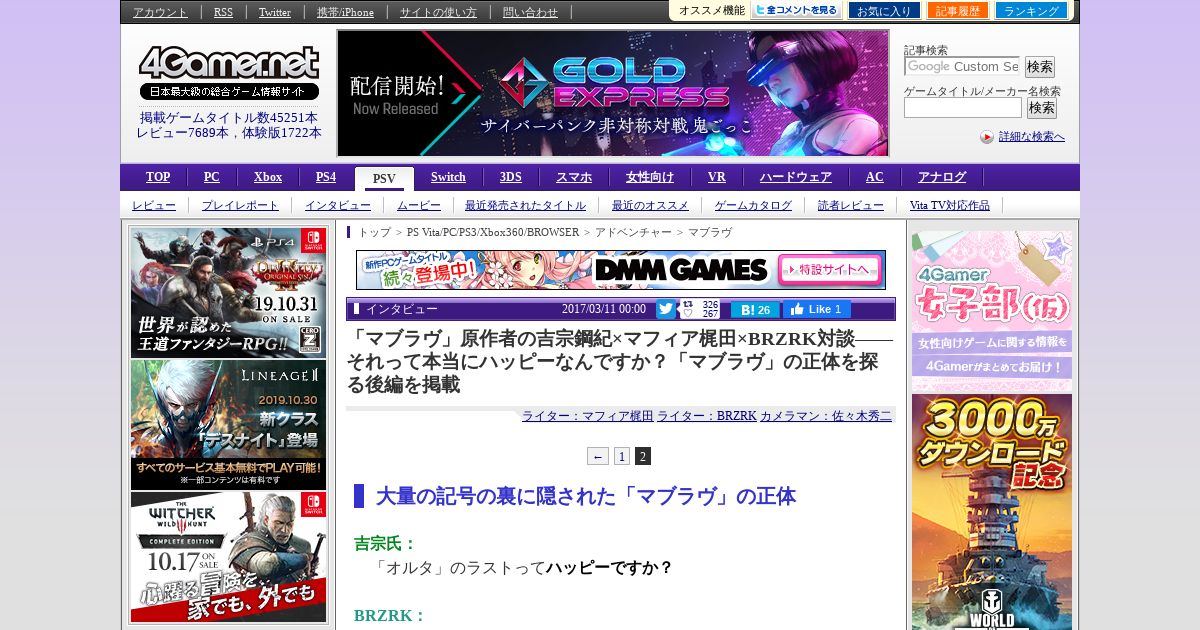Screen dimensions: 1200x630
Task: Open 問い合わせ link
Action: pos(530,12)
